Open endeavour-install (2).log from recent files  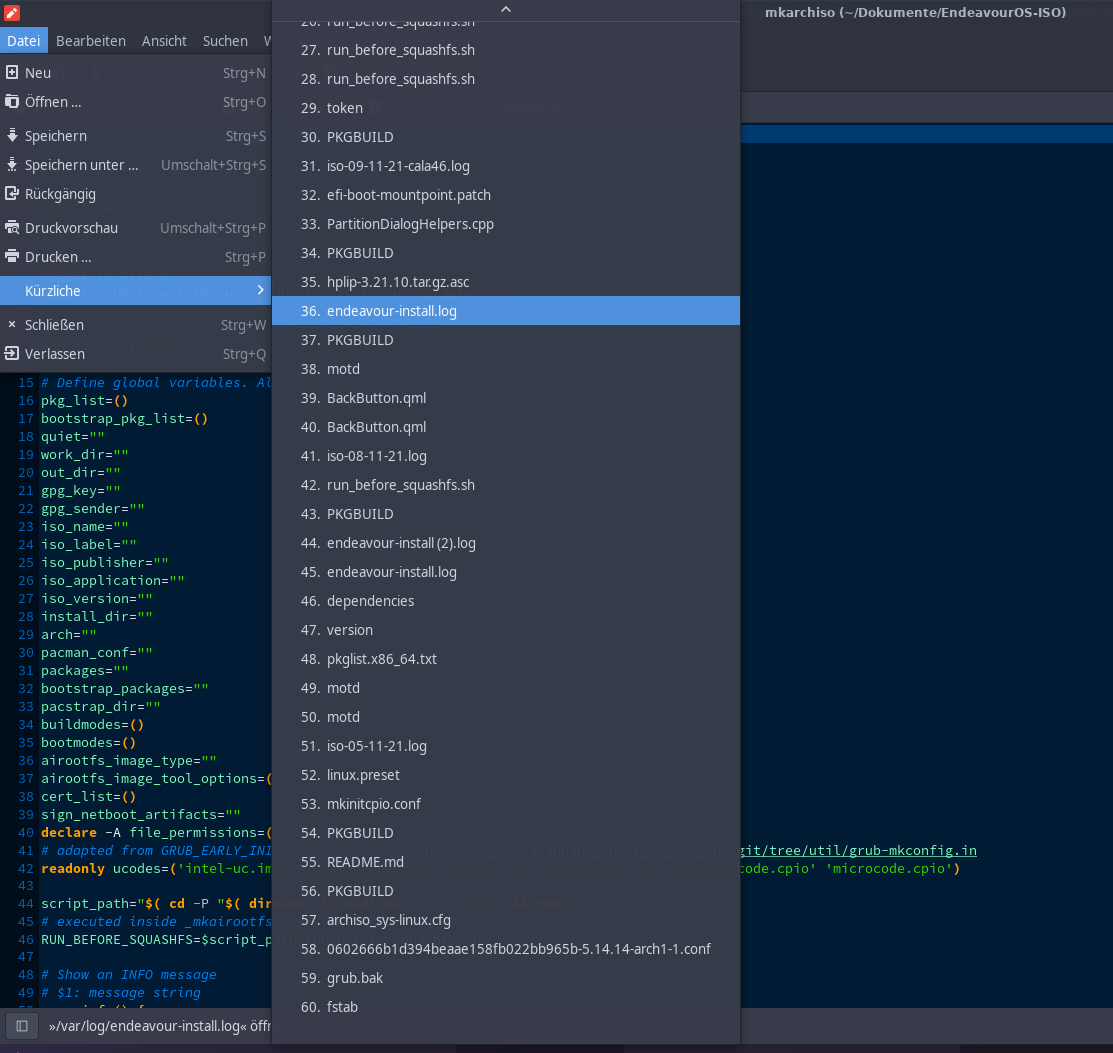pyautogui.click(x=505, y=543)
